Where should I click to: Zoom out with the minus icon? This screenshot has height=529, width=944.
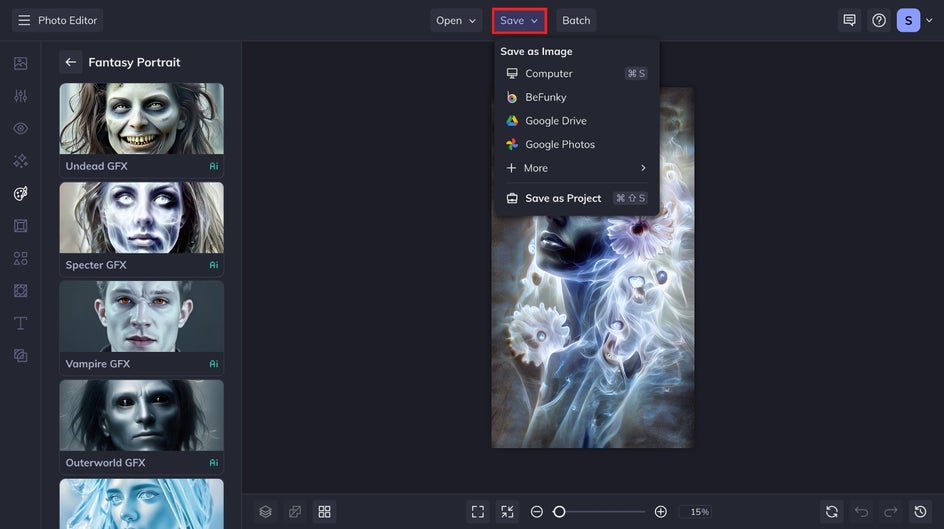coord(536,512)
